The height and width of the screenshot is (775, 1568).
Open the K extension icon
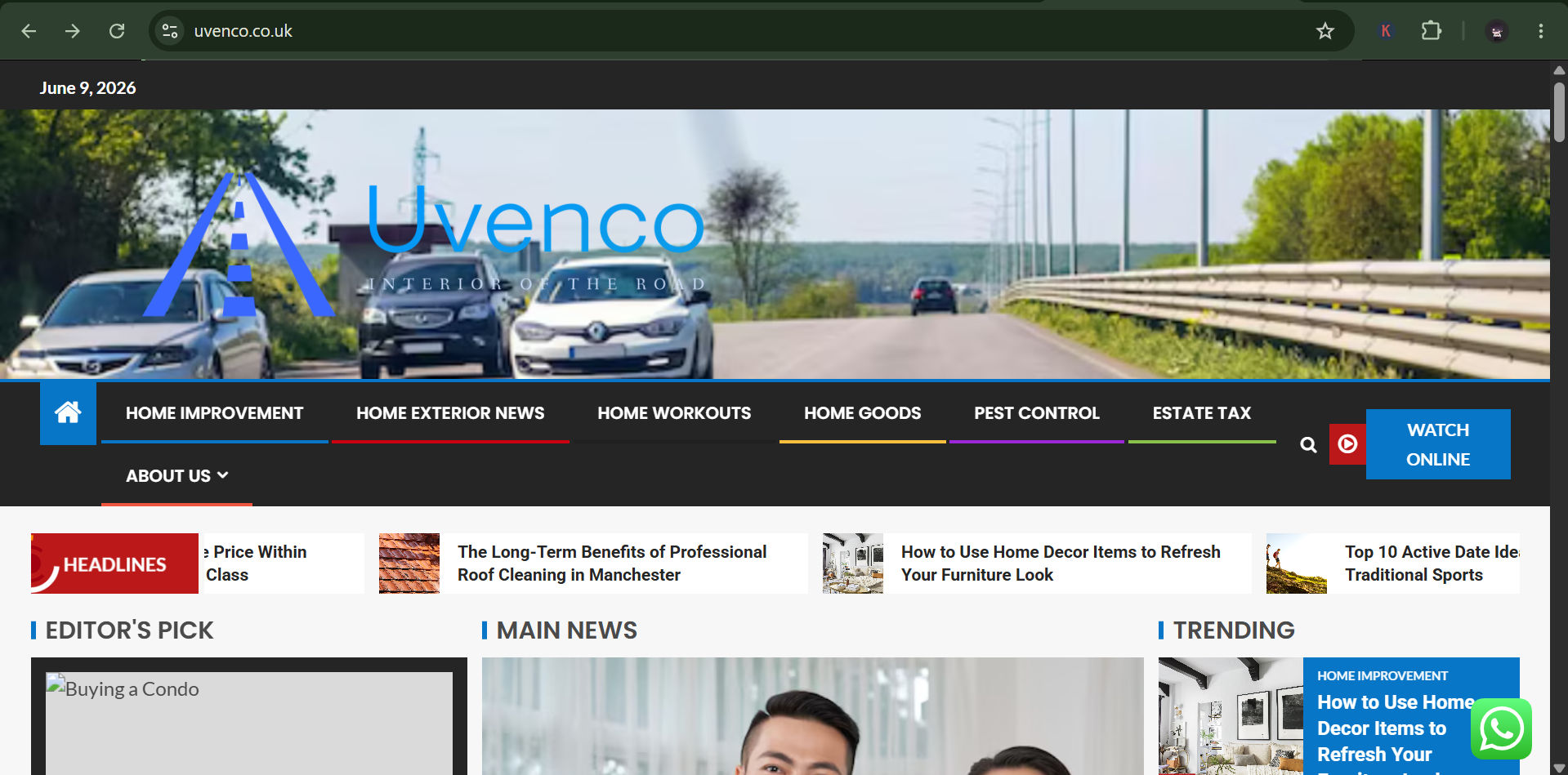pos(1386,31)
